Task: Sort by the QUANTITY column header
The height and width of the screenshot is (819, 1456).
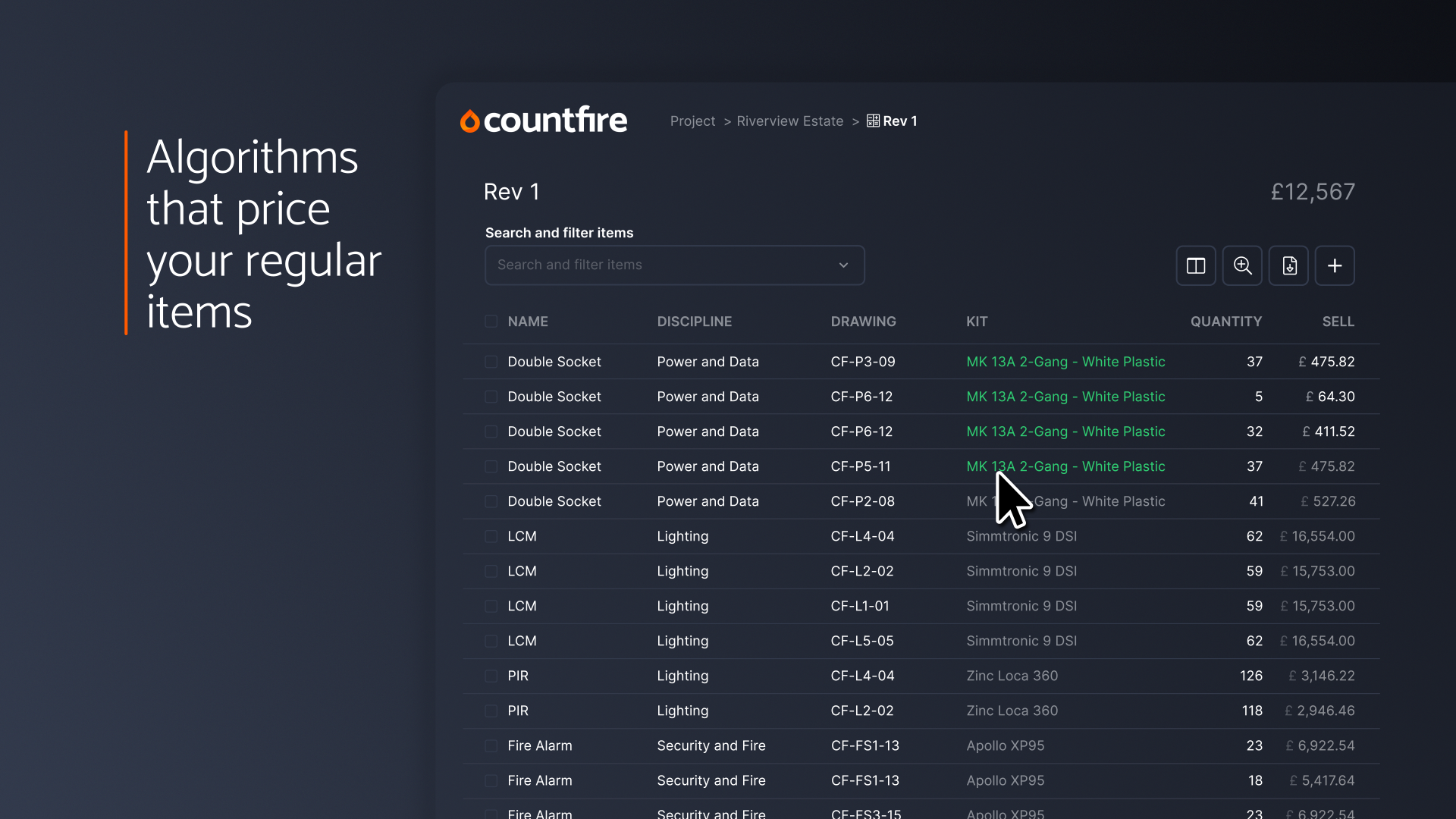Action: pyautogui.click(x=1225, y=322)
